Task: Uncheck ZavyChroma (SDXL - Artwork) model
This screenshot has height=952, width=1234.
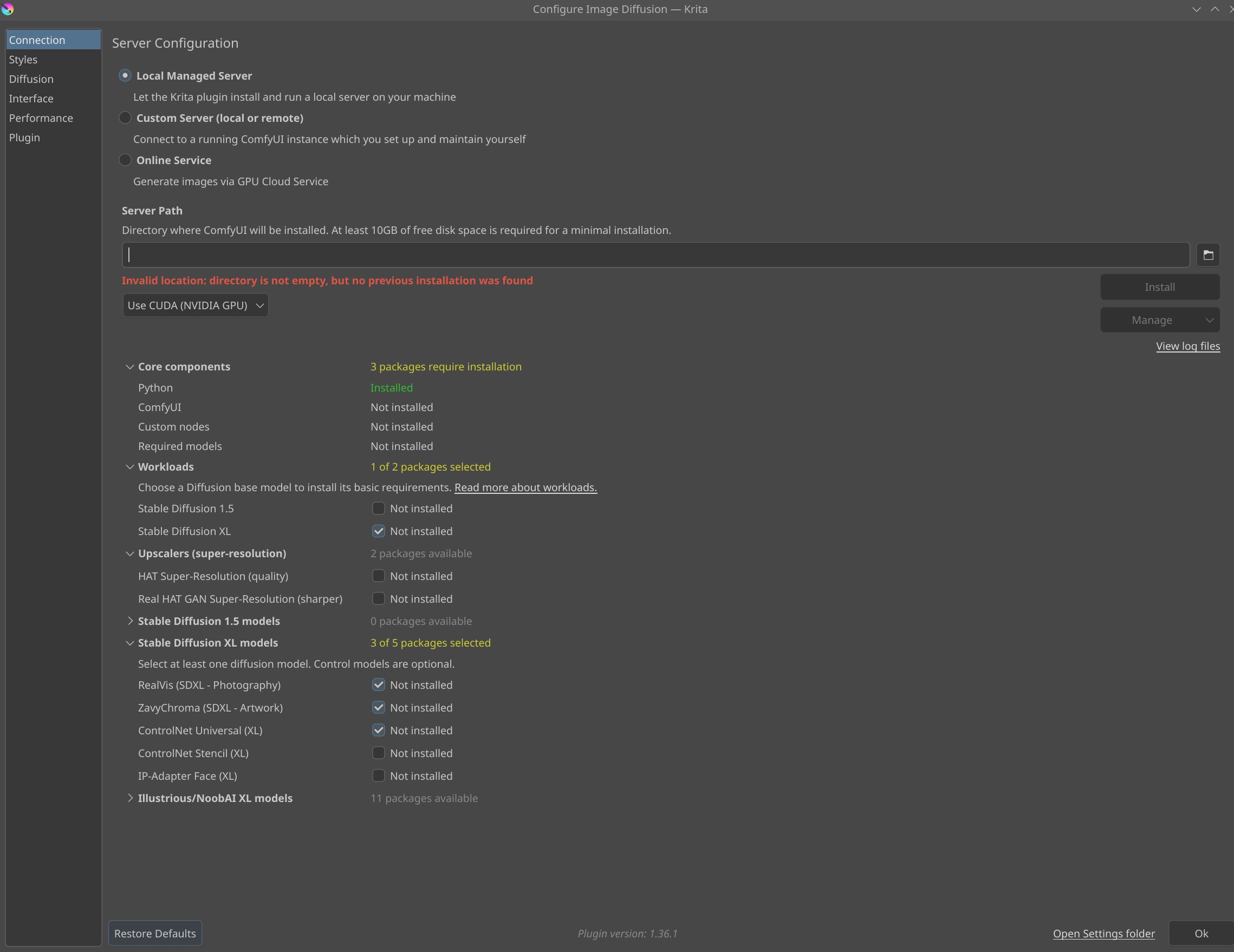Action: point(379,707)
